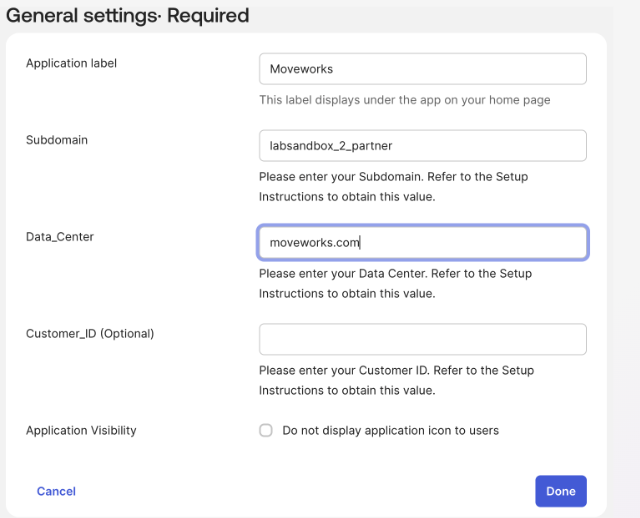This screenshot has width=640, height=518.
Task: Click the Data_Center field containing moveworks.com
Action: click(x=422, y=243)
